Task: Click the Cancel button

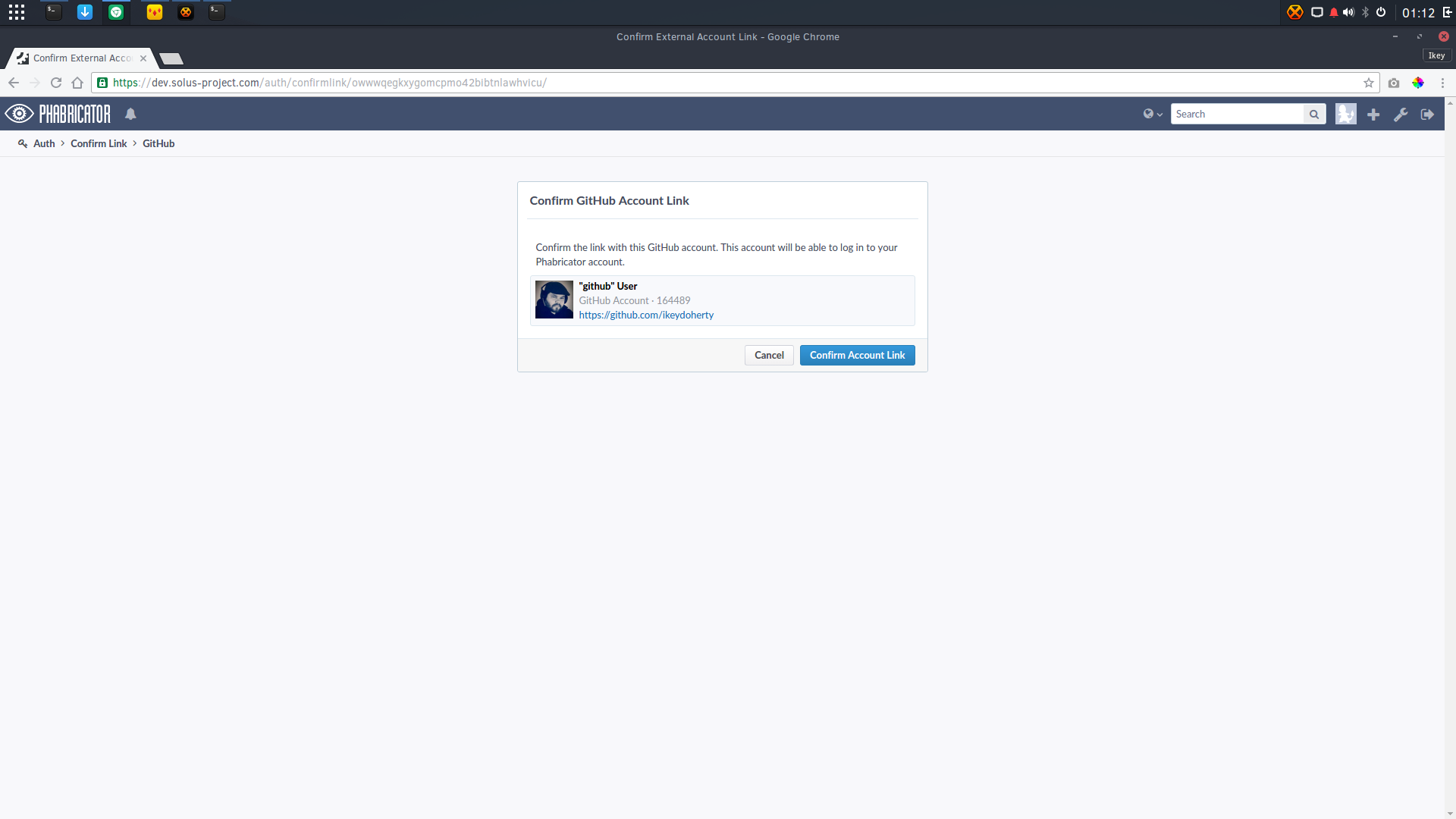Action: [x=769, y=355]
